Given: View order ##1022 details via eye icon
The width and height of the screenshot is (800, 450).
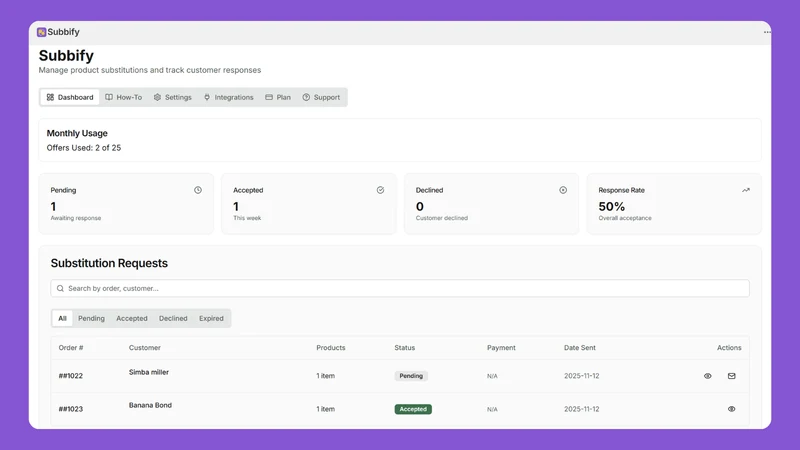Looking at the screenshot, I should [708, 376].
